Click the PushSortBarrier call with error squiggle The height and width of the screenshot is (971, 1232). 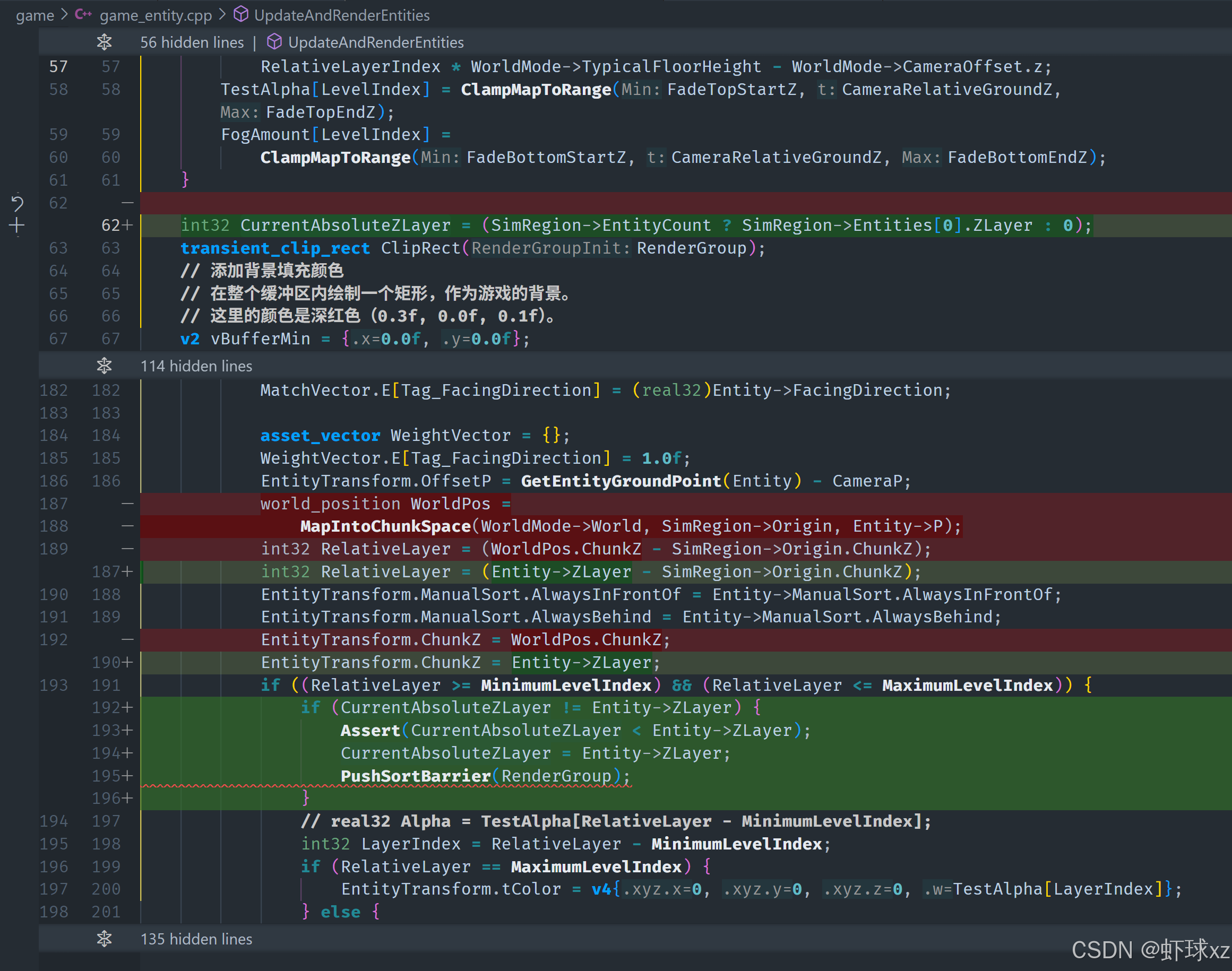[x=415, y=776]
